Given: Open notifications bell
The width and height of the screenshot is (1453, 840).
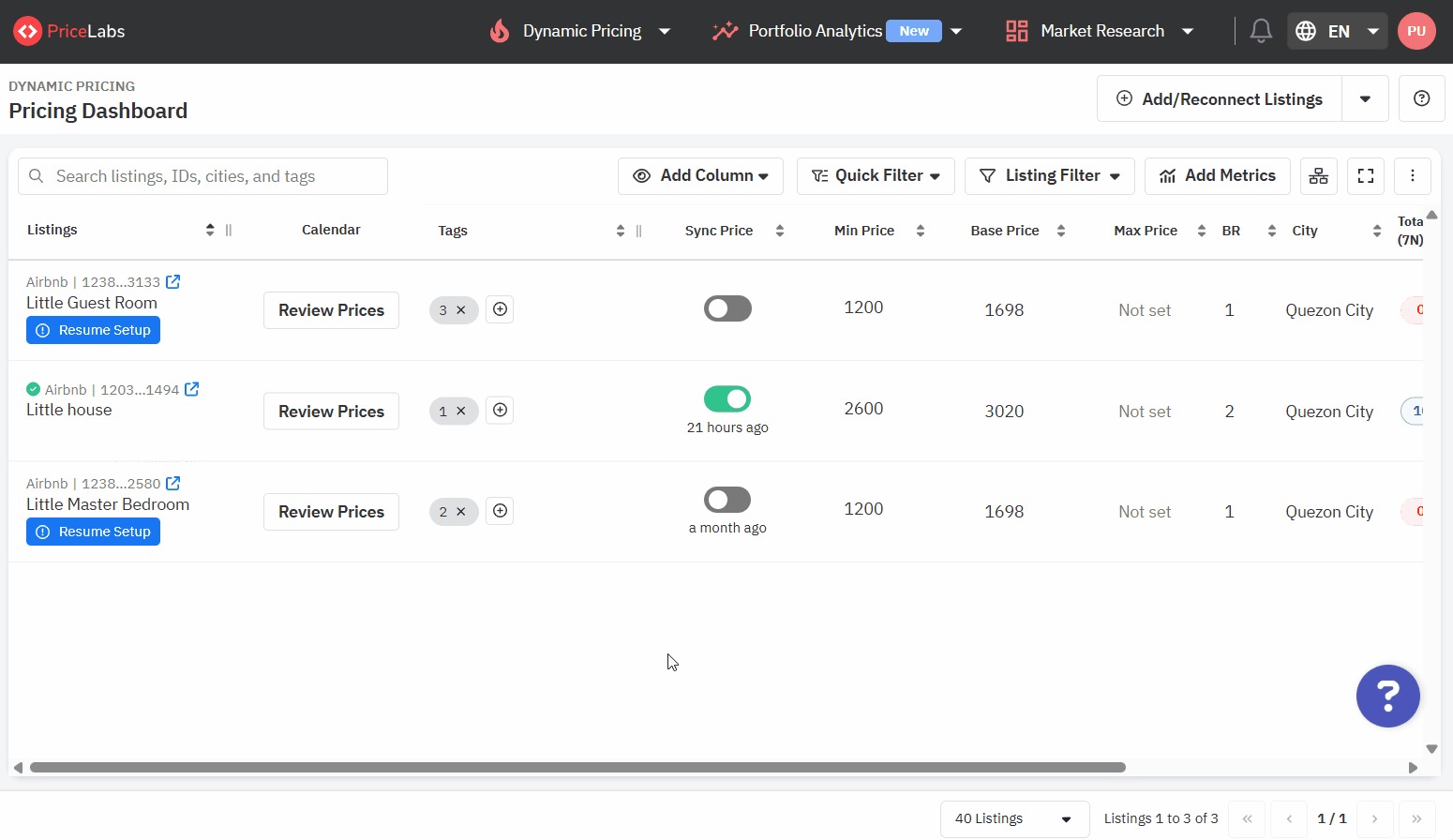Looking at the screenshot, I should coord(1261,31).
